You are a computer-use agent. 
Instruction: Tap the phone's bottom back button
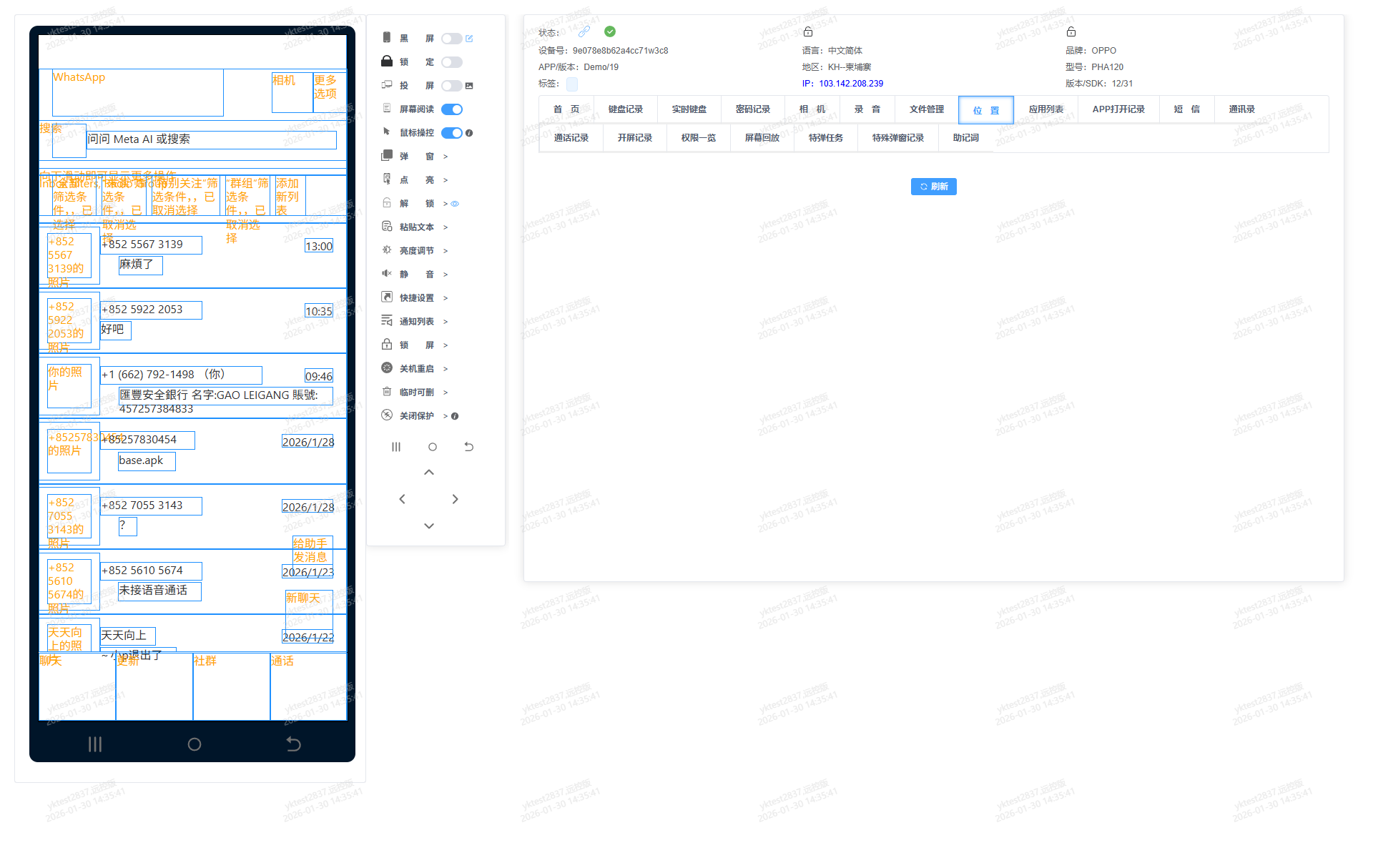coord(293,744)
